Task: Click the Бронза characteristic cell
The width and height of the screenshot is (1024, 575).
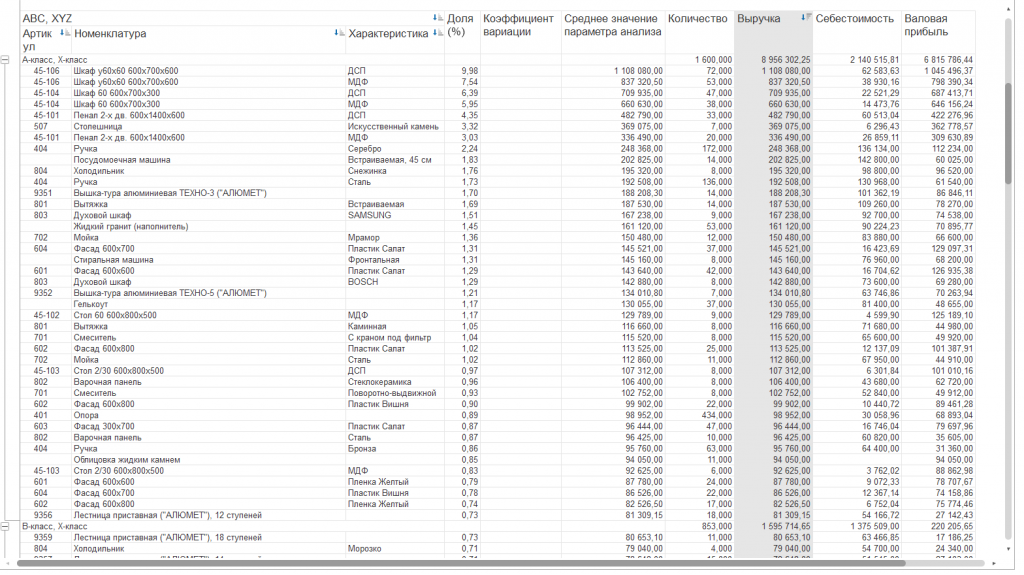Action: point(362,448)
